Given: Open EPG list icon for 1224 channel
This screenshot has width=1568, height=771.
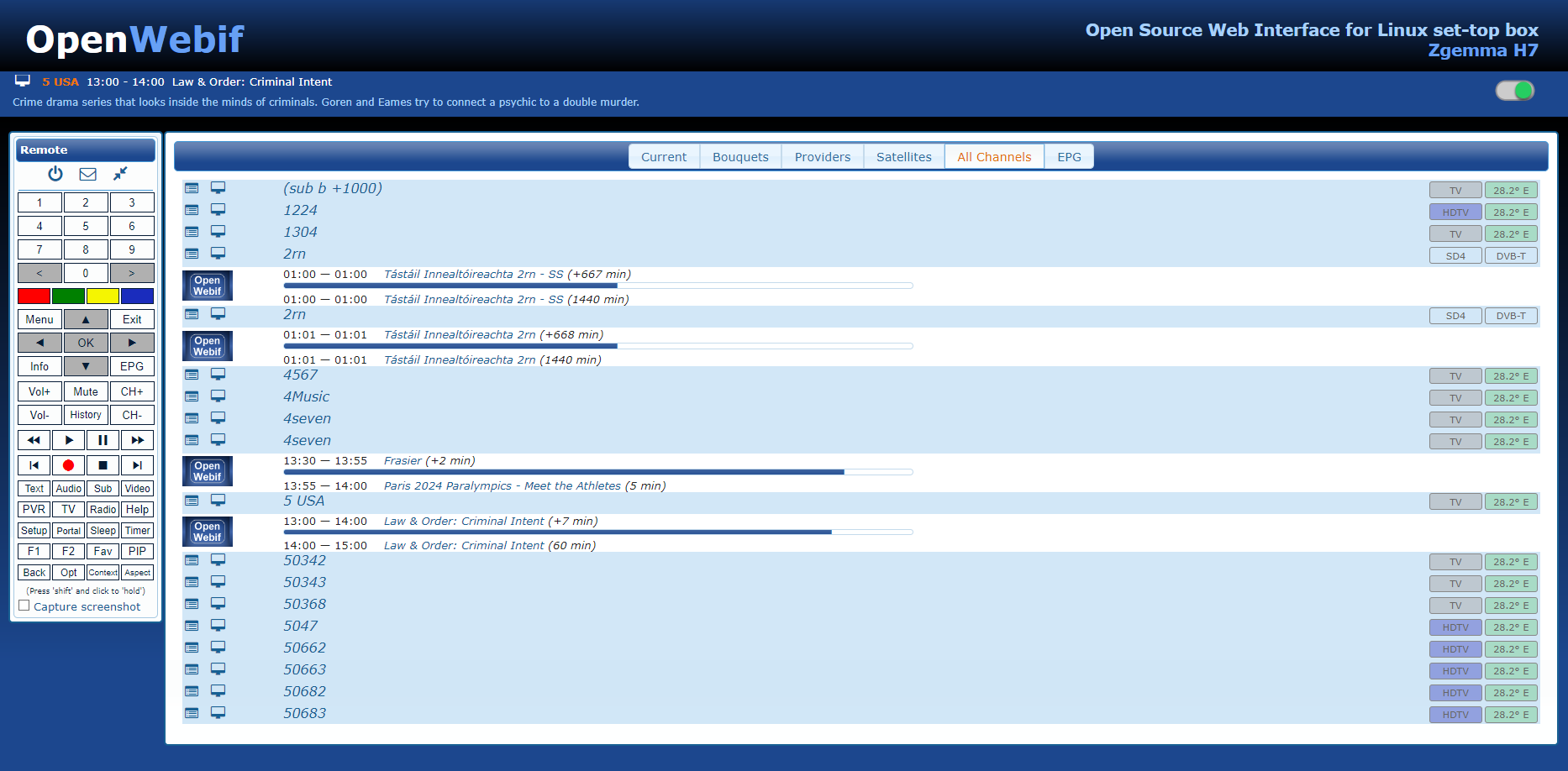Looking at the screenshot, I should click(192, 210).
